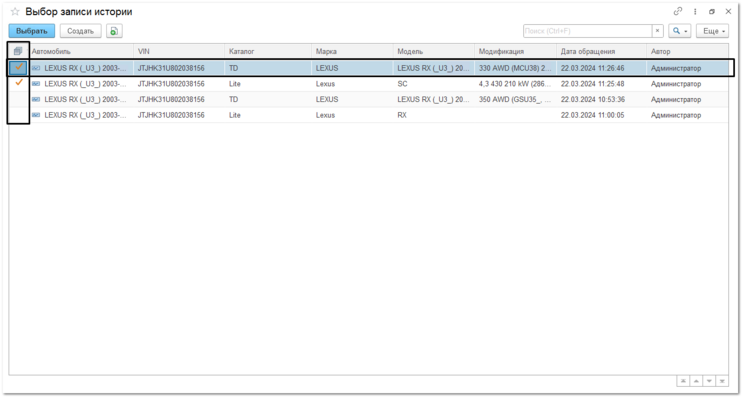The height and width of the screenshot is (398, 743).
Task: Open the Еще dropdown menu
Action: pos(712,31)
